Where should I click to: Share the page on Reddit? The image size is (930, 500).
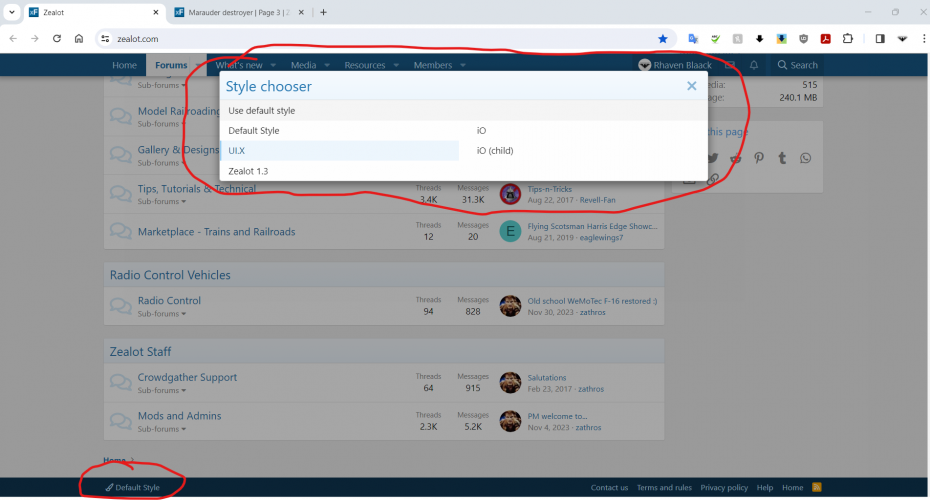click(735, 158)
